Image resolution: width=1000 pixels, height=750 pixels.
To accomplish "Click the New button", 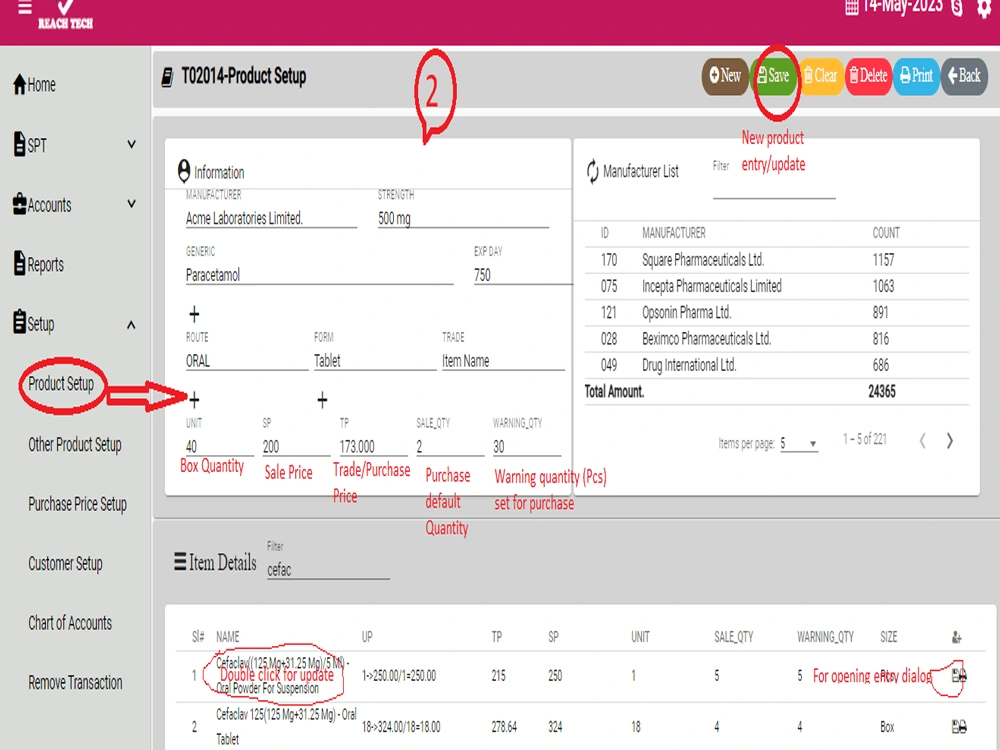I will [725, 76].
